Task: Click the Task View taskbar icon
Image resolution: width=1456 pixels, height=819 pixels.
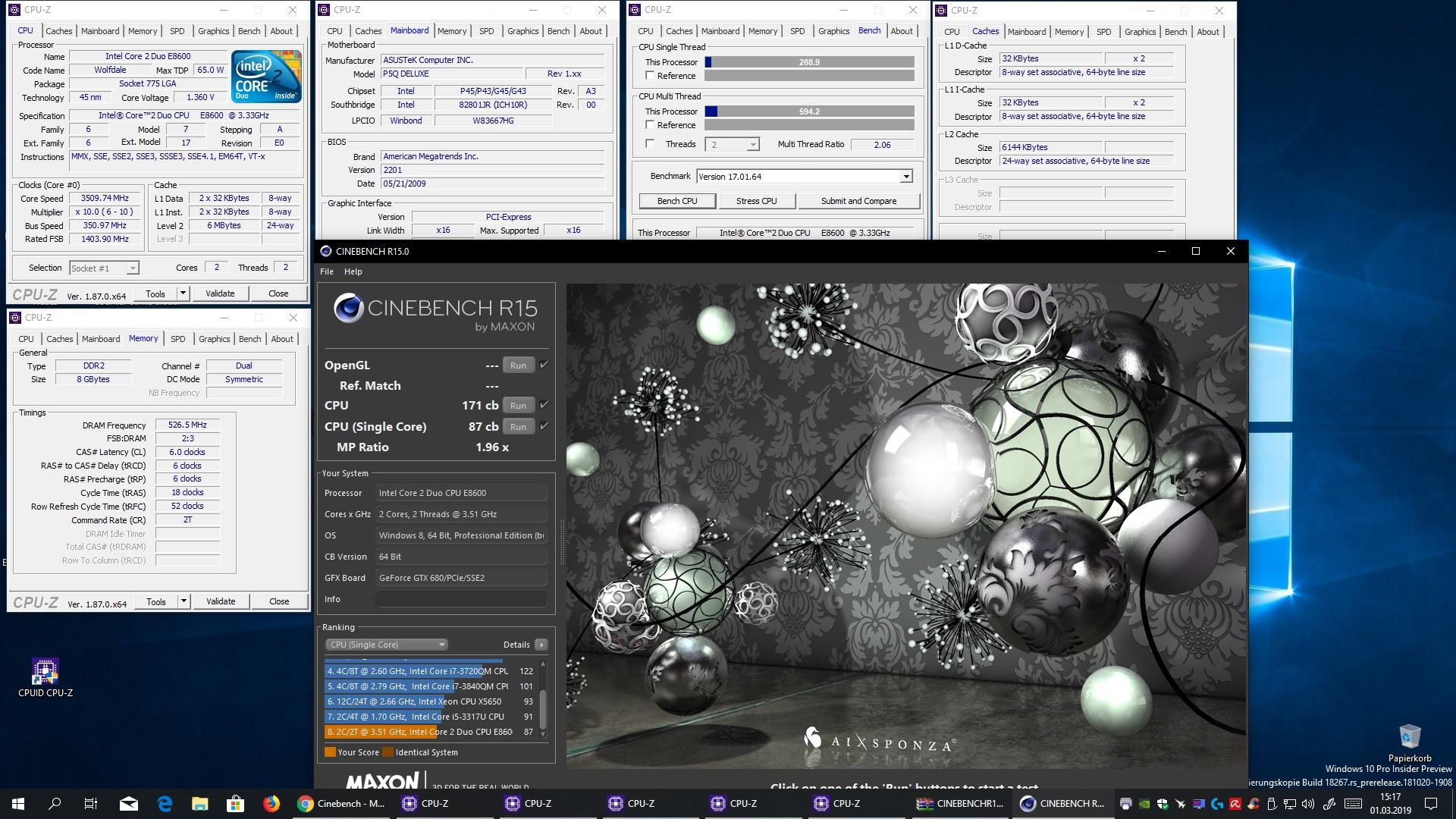Action: (x=90, y=804)
